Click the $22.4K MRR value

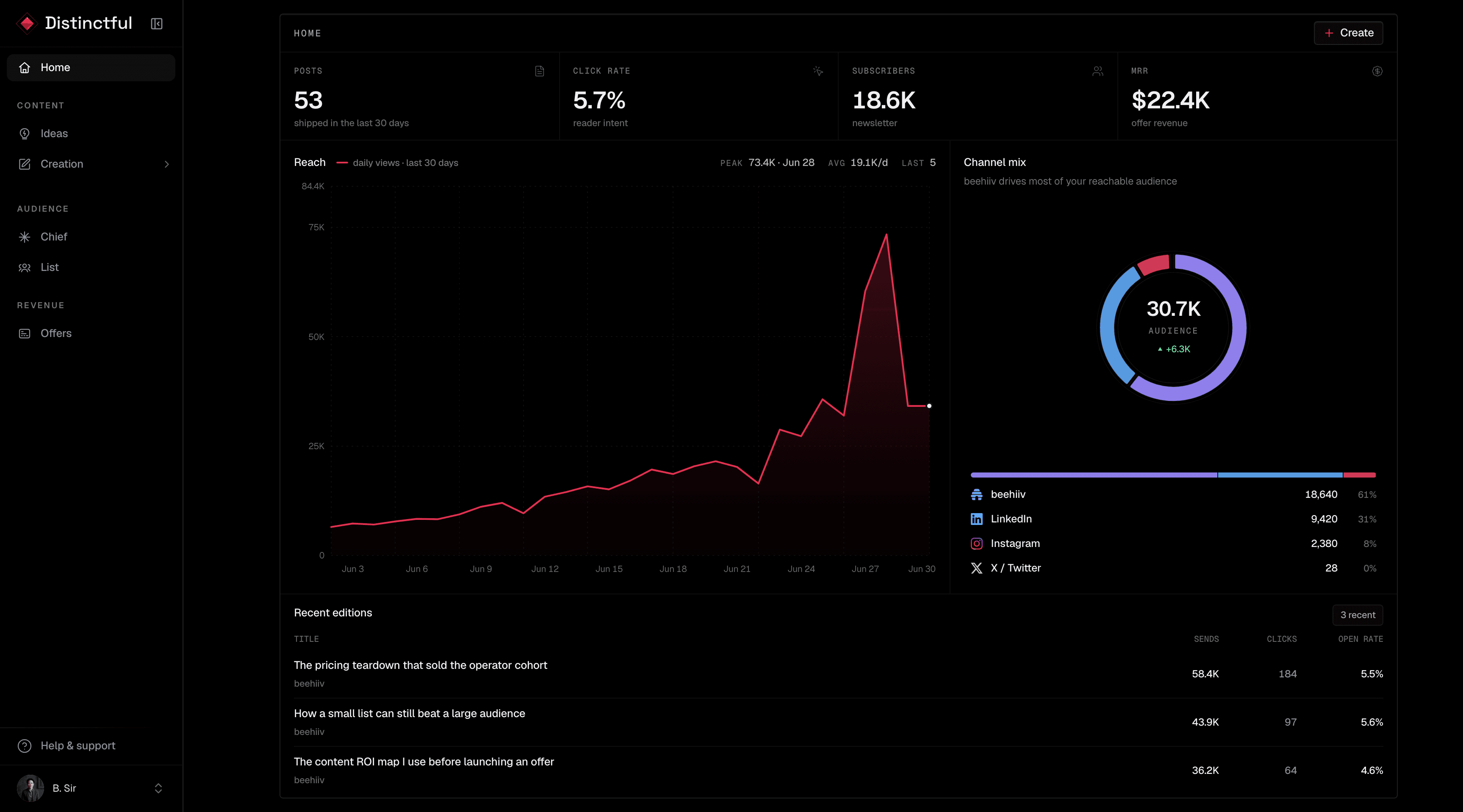[1170, 100]
